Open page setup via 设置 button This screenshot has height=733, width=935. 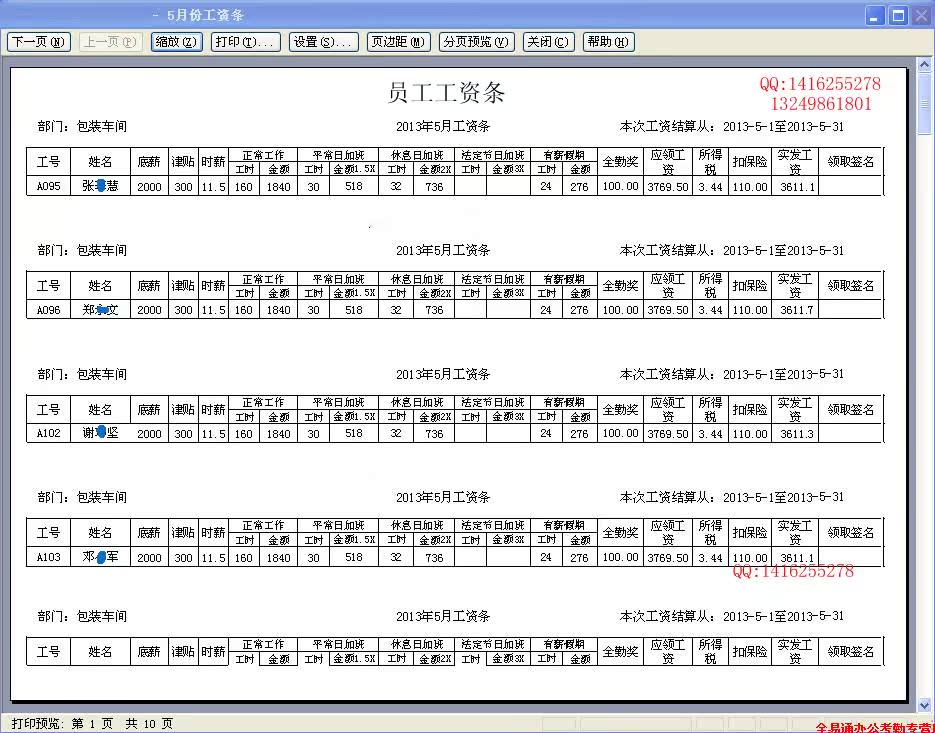[323, 42]
